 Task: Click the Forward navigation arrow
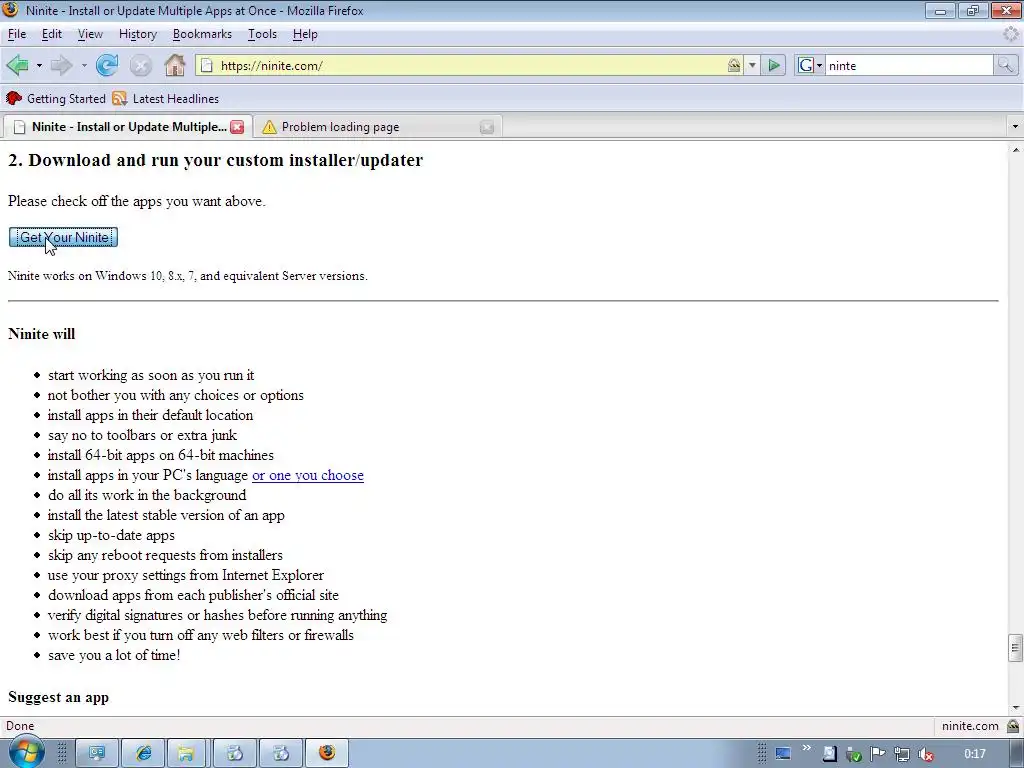[x=61, y=65]
